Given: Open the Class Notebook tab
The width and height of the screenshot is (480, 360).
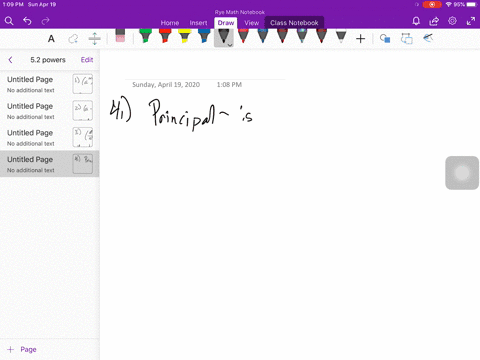Looking at the screenshot, I should 294,23.
